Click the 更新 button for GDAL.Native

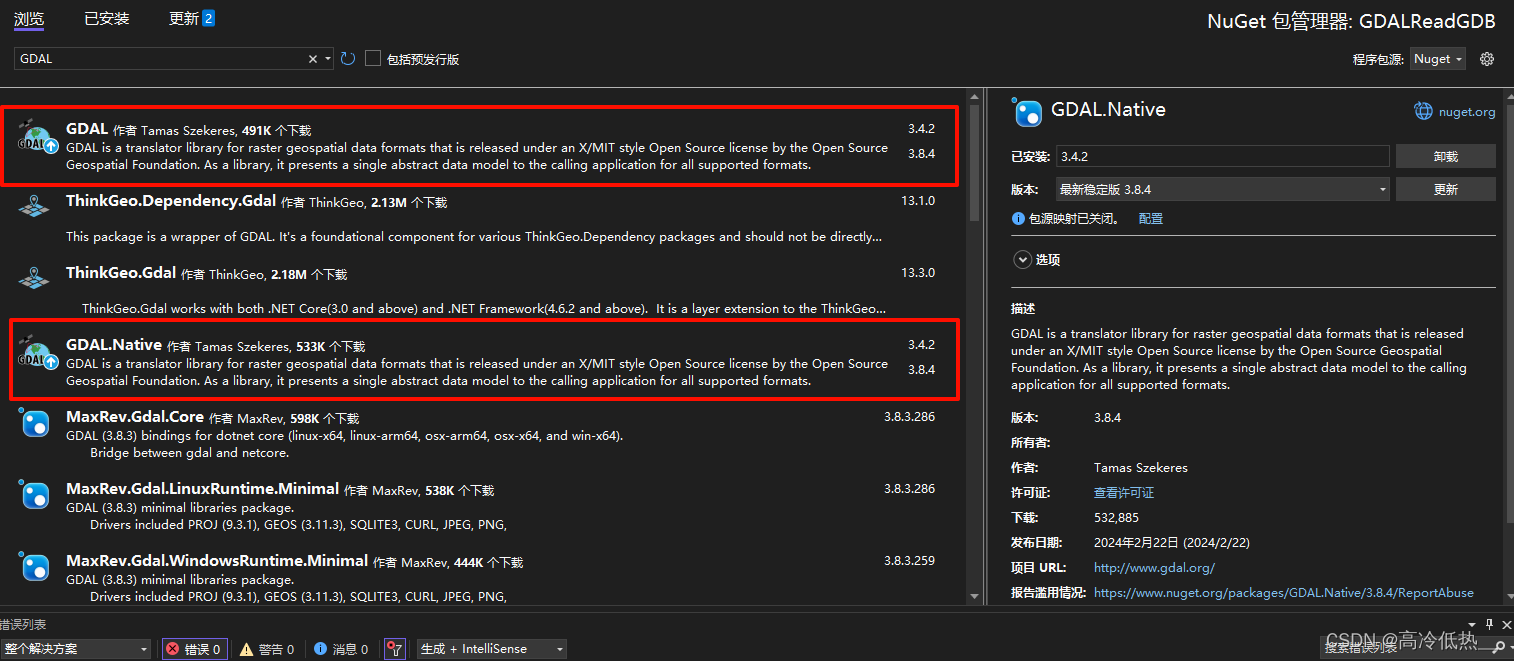pos(1445,188)
